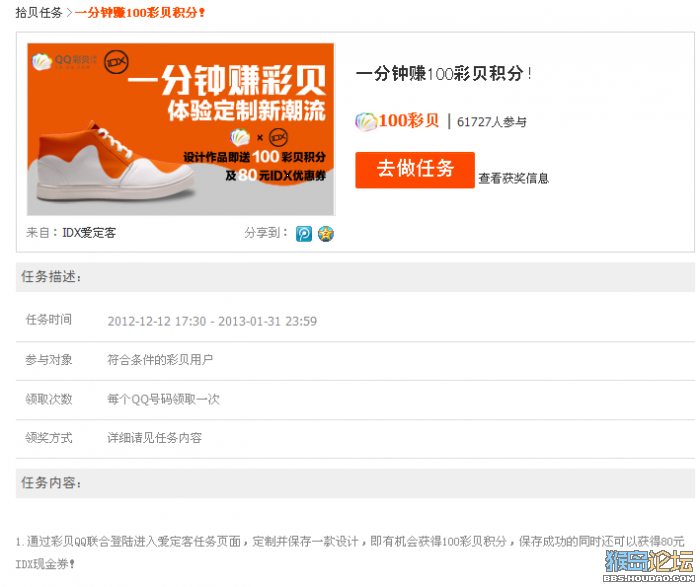The height and width of the screenshot is (587, 700).
Task: Click the task heading 一分钟赚100彩贝积分!
Action: [444, 74]
